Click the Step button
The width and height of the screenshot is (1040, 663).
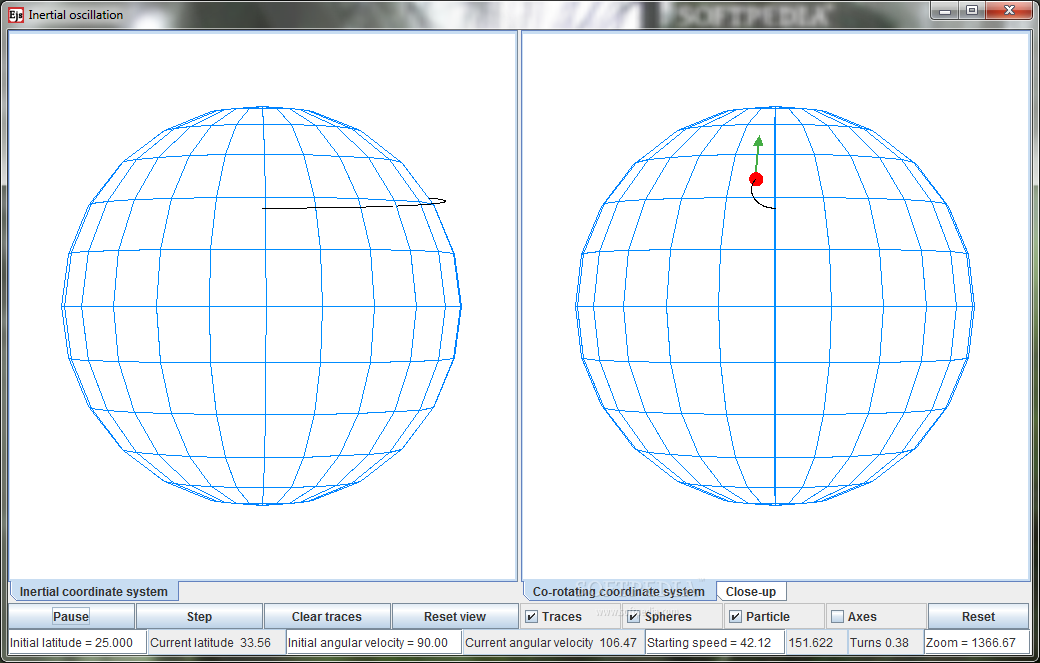[x=199, y=617]
